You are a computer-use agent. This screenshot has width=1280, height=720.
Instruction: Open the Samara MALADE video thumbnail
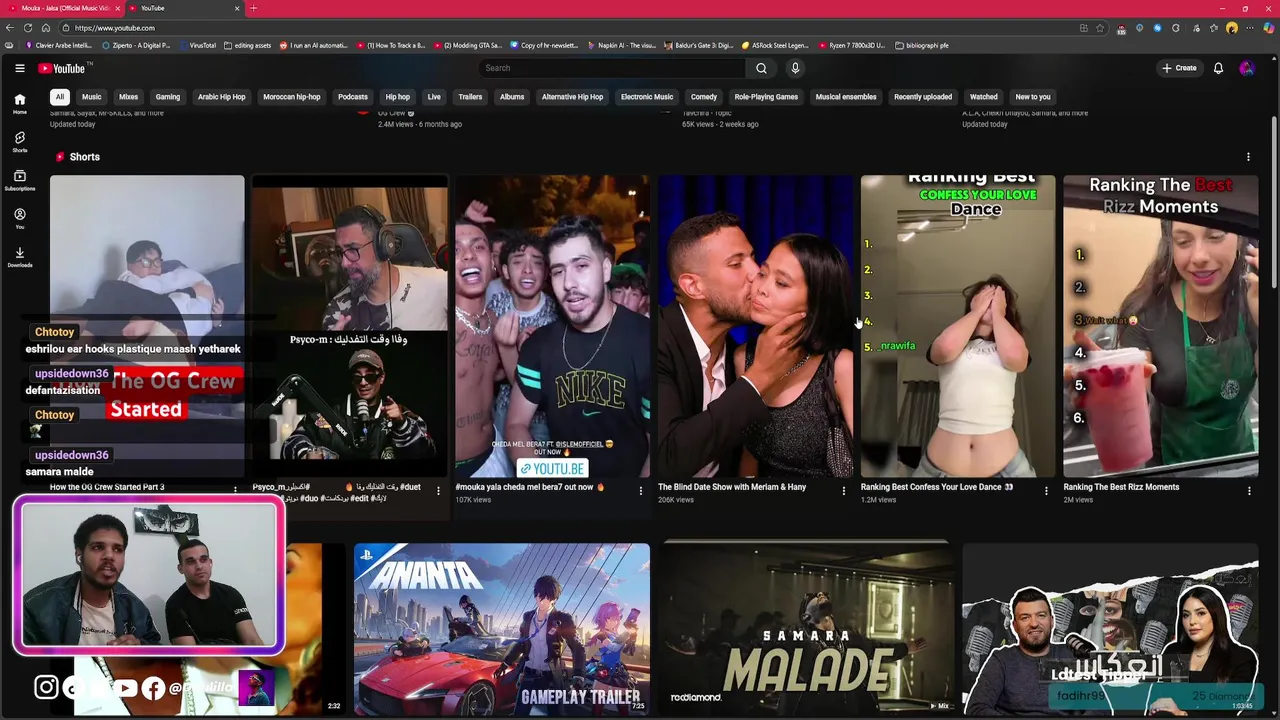[806, 628]
